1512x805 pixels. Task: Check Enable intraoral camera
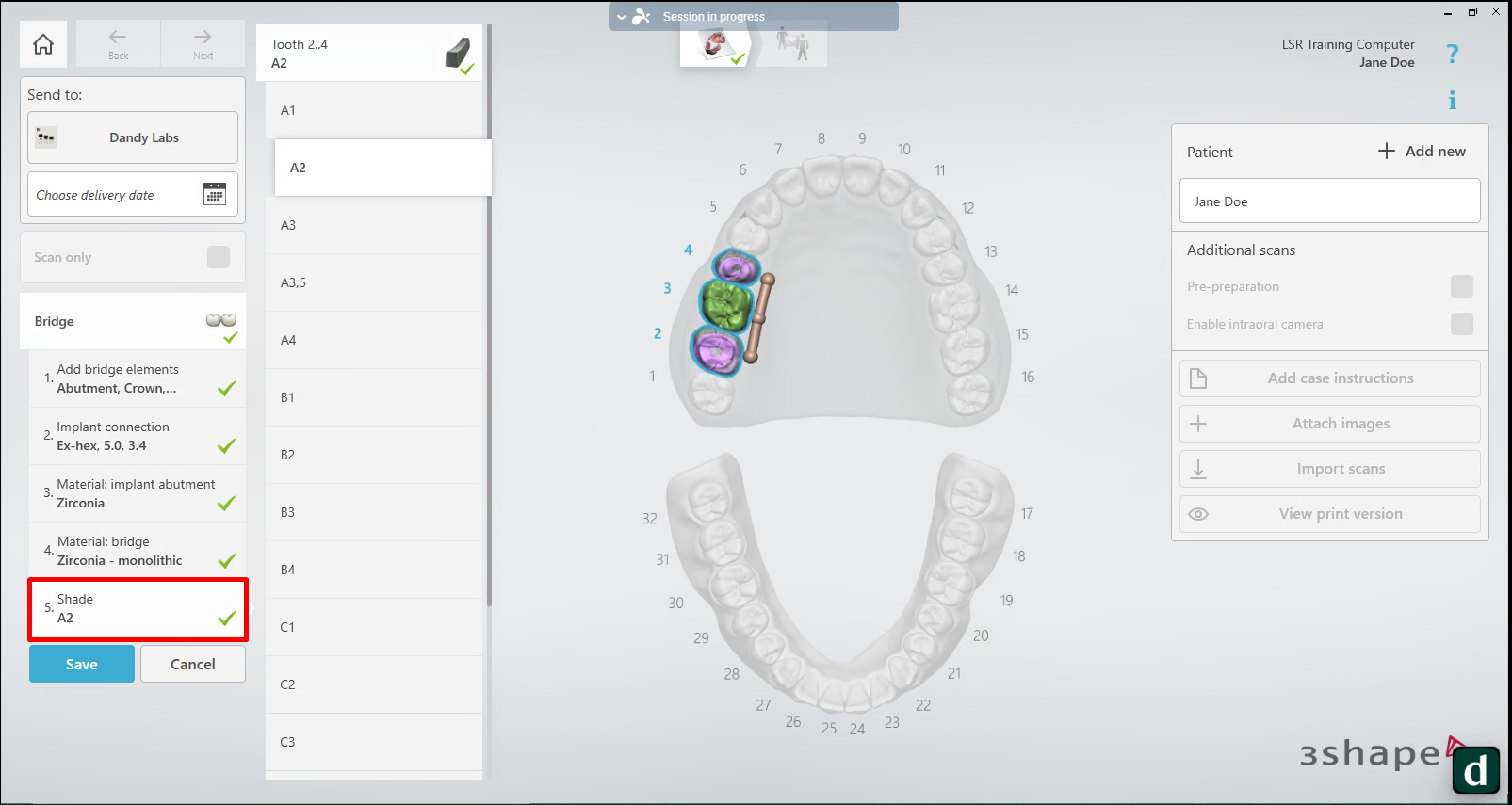[1461, 324]
